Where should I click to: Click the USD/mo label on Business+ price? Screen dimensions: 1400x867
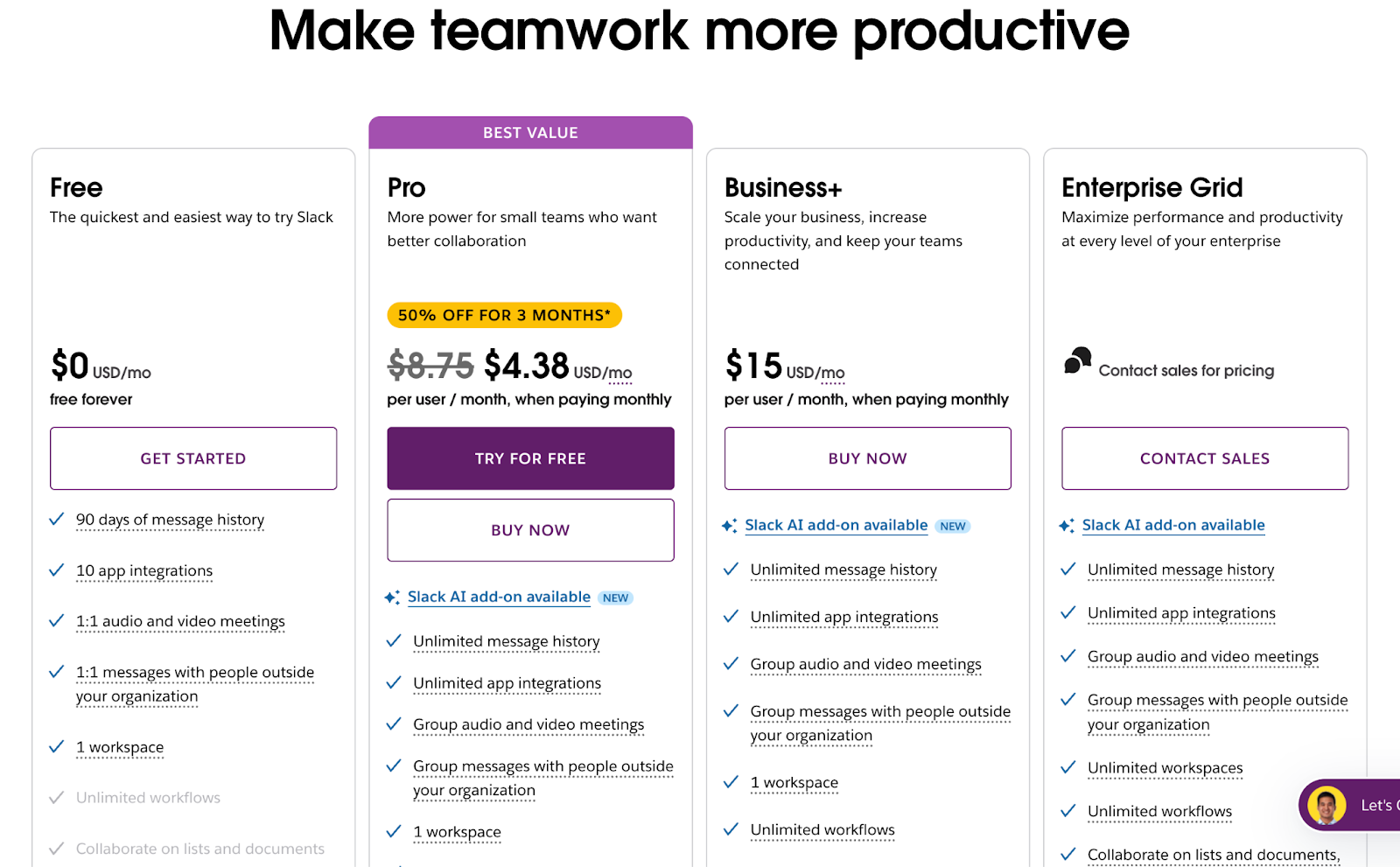[815, 373]
